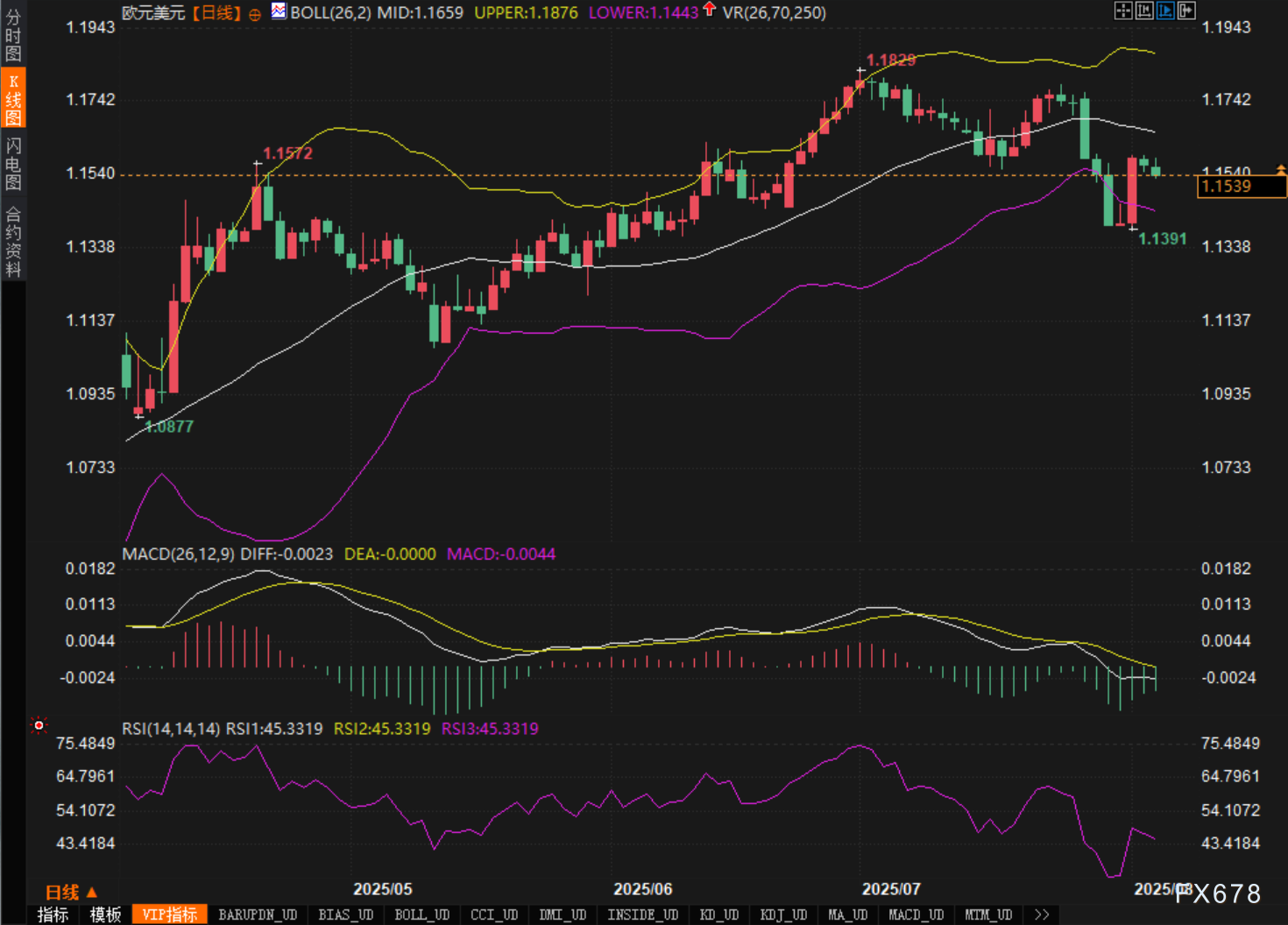Click the orange arrow marker above price tag
Screen dimensions: 1288x925
1281,168
